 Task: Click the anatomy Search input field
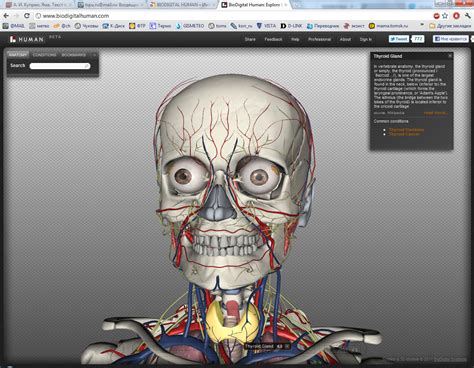click(x=60, y=66)
